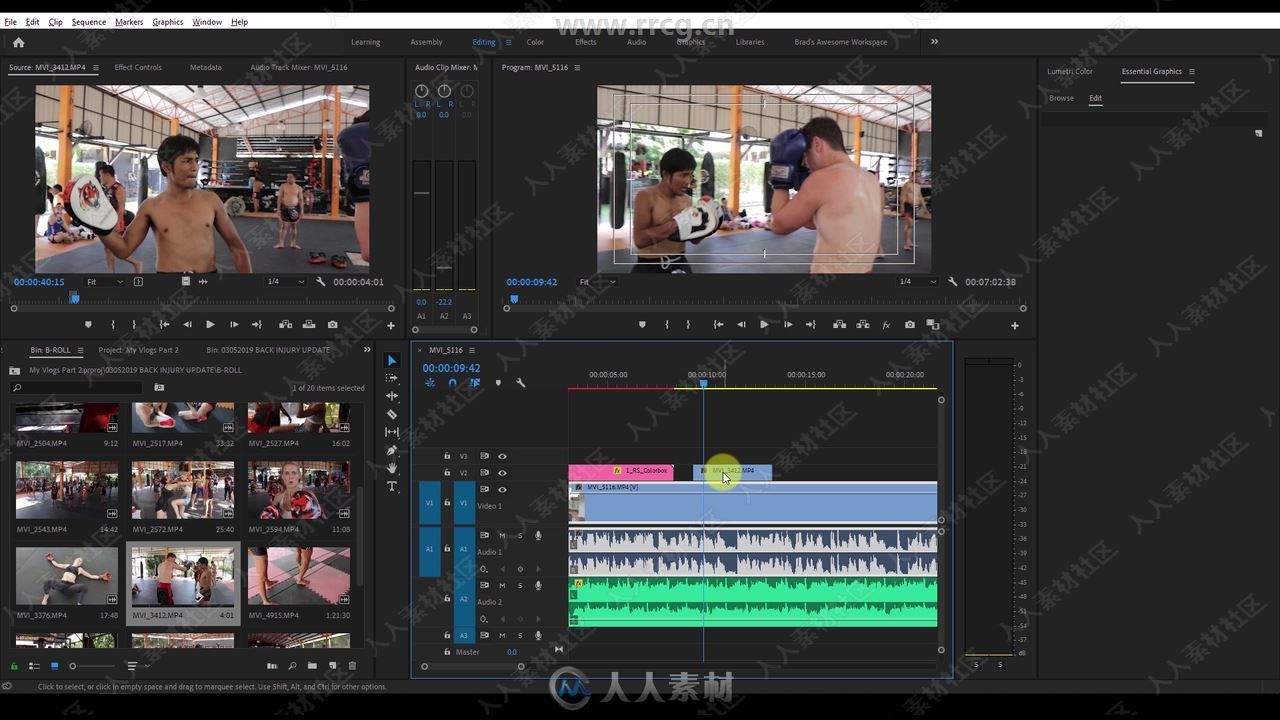1280x720 pixels.
Task: Select the Type tool
Action: pyautogui.click(x=392, y=486)
